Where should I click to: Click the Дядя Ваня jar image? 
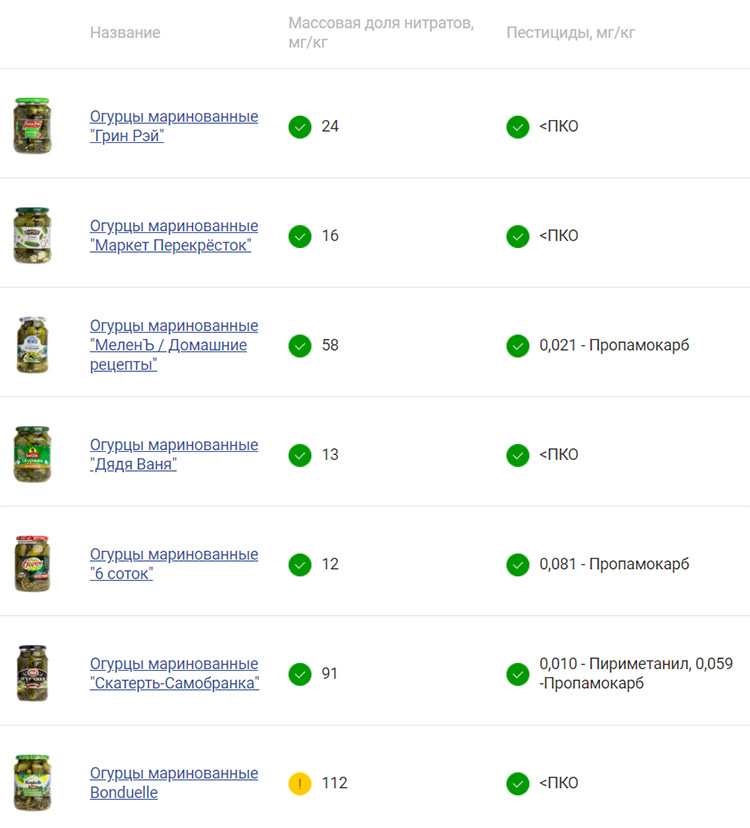[x=32, y=454]
